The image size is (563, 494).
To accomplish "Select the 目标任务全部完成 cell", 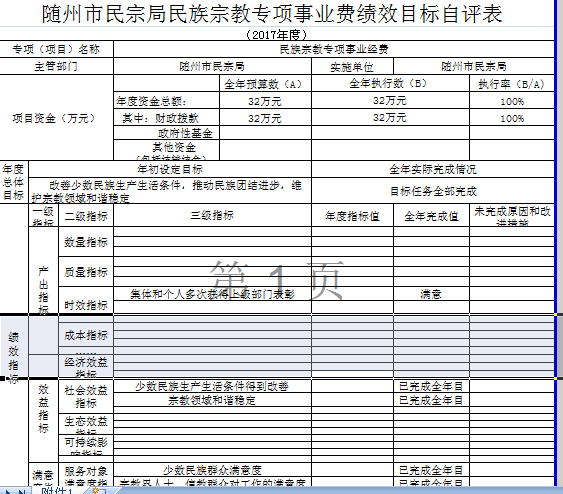I will [x=433, y=191].
